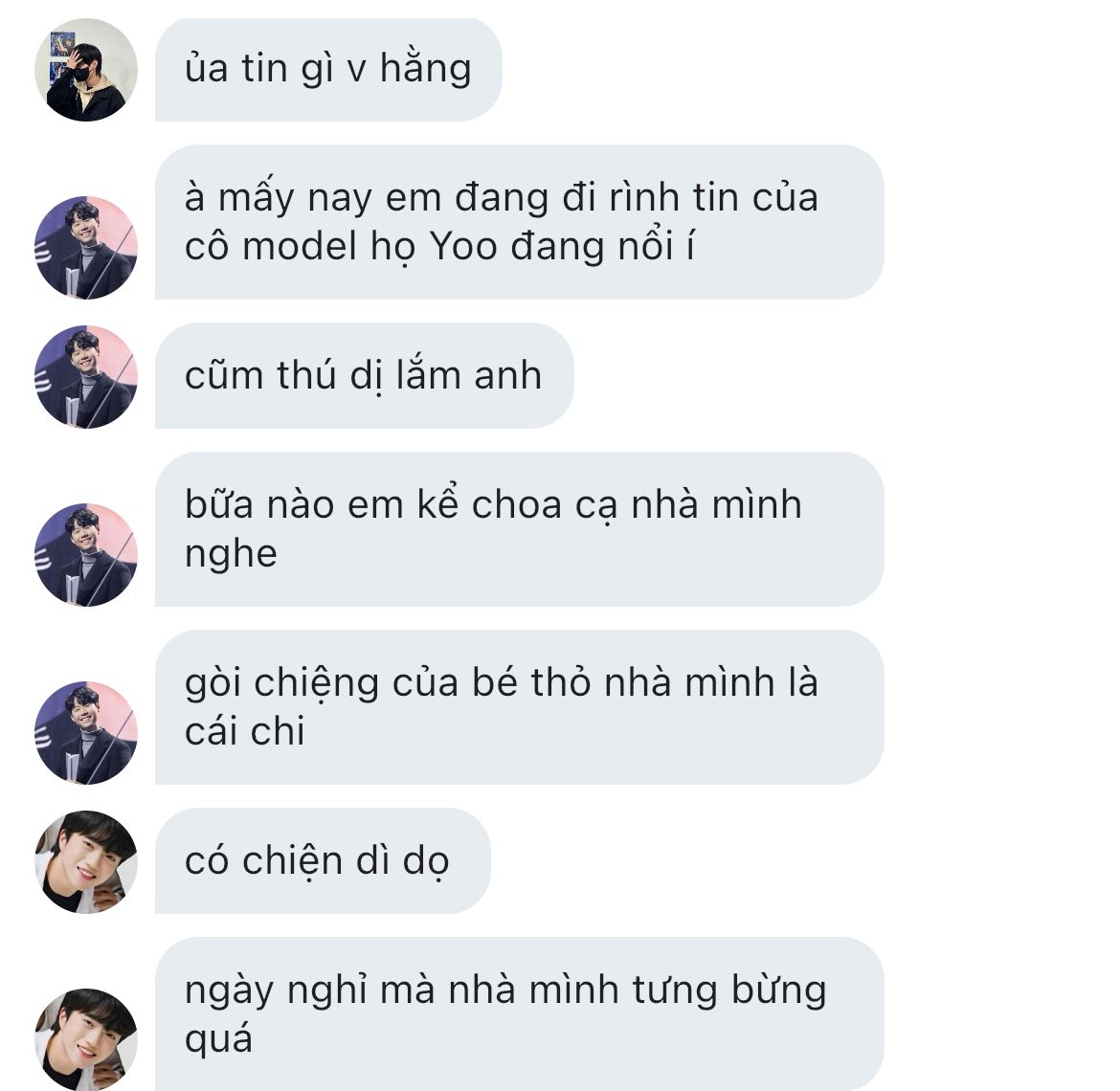The image size is (1120, 1091).
Task: Click the message starting "à mấy nay em đang"
Action: click(519, 222)
